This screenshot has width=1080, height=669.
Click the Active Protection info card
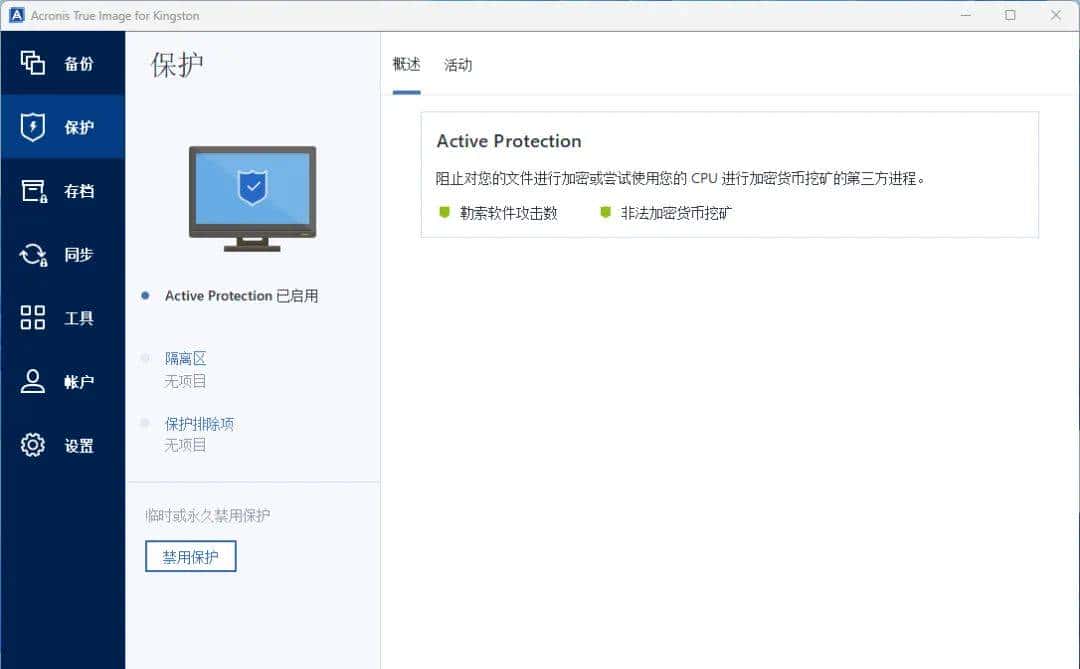click(x=728, y=175)
